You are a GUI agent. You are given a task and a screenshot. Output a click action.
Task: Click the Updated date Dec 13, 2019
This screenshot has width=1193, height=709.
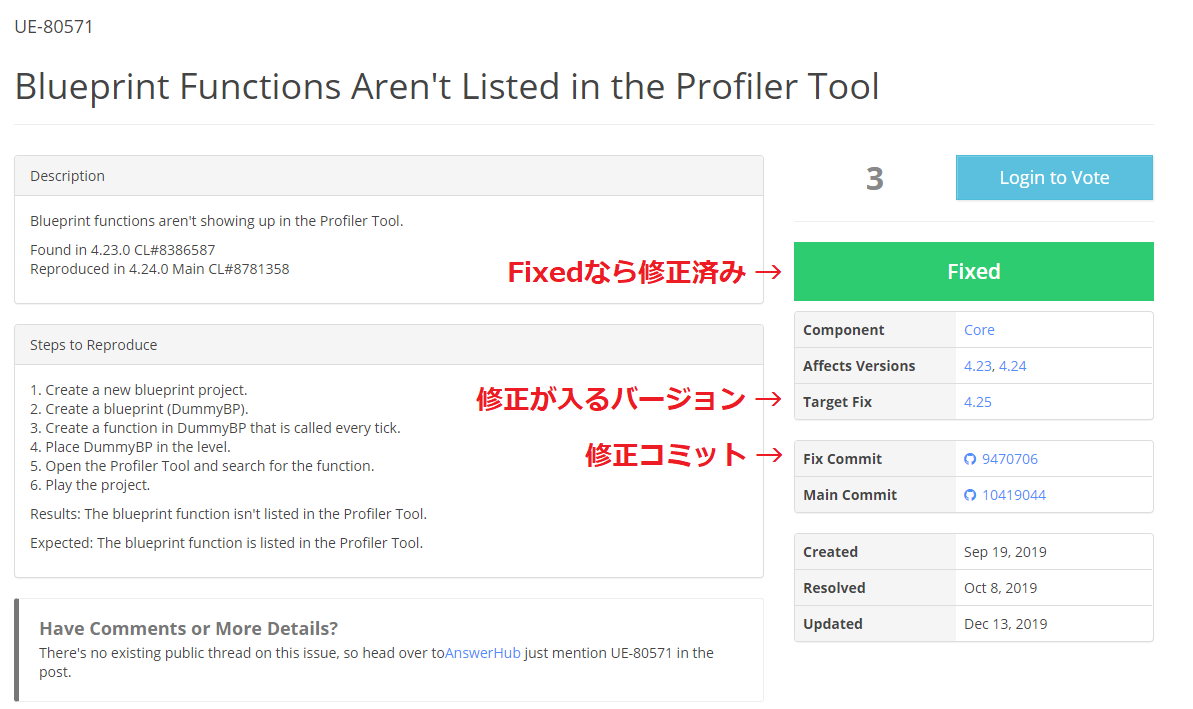click(1005, 624)
